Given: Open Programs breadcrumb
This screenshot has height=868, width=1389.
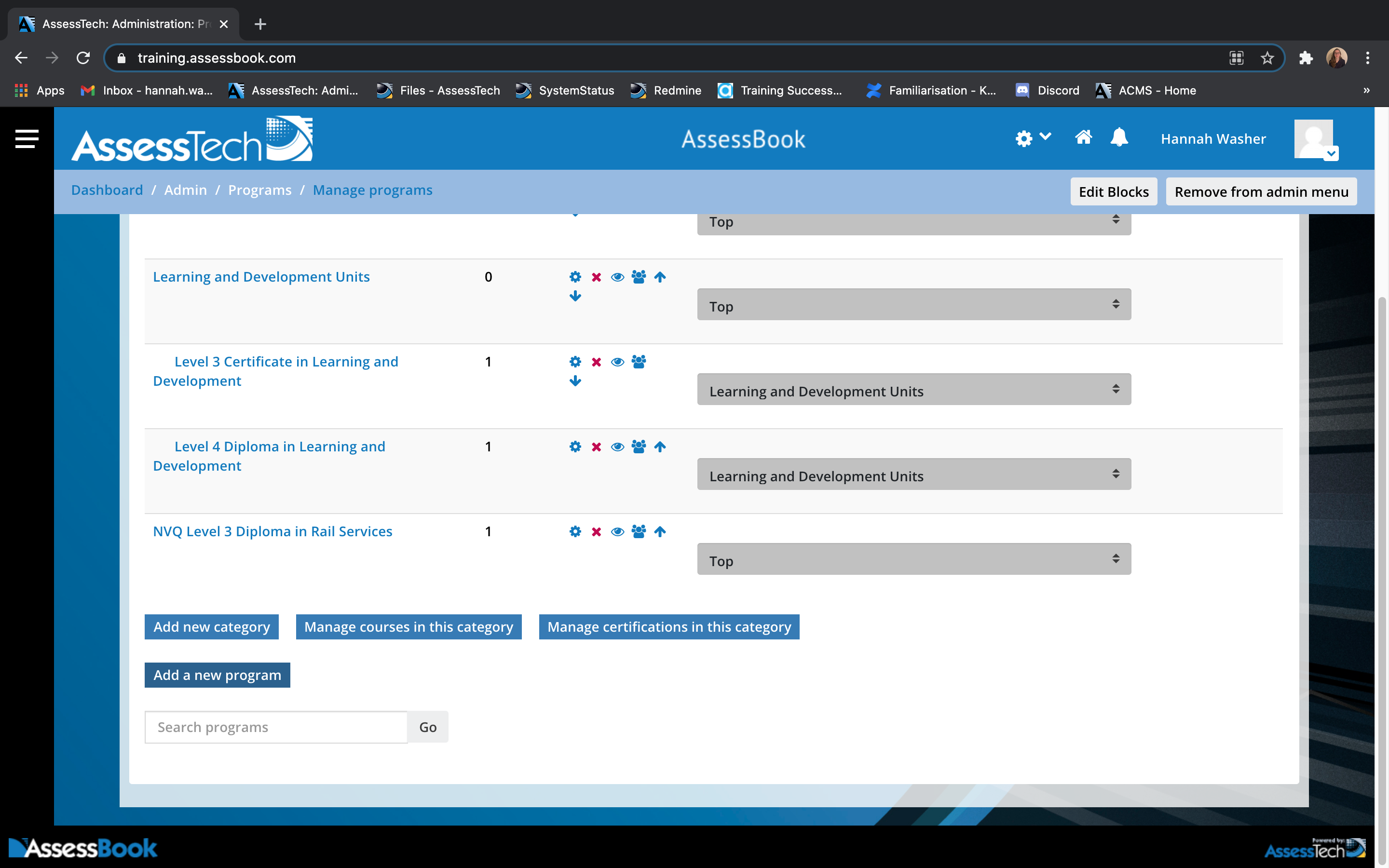Looking at the screenshot, I should point(259,190).
